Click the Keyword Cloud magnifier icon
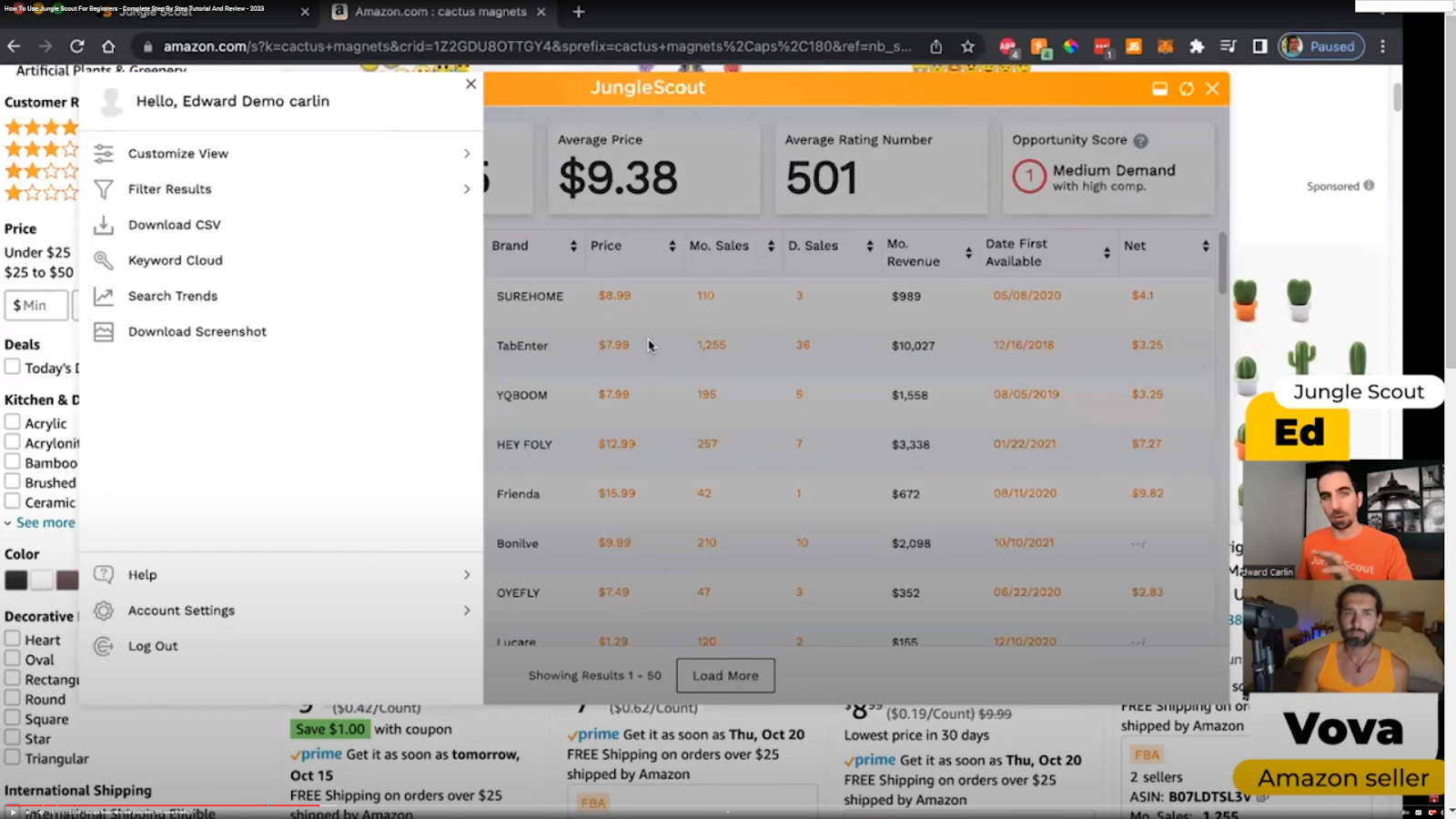The image size is (1456, 819). [104, 260]
